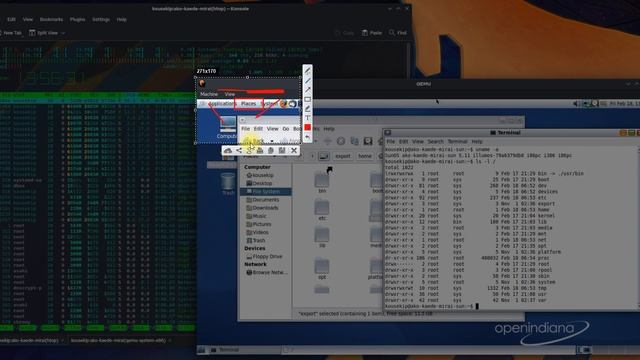The height and width of the screenshot is (360, 640).
Task: Select Downloads in file manager sidebar
Action: point(262,208)
